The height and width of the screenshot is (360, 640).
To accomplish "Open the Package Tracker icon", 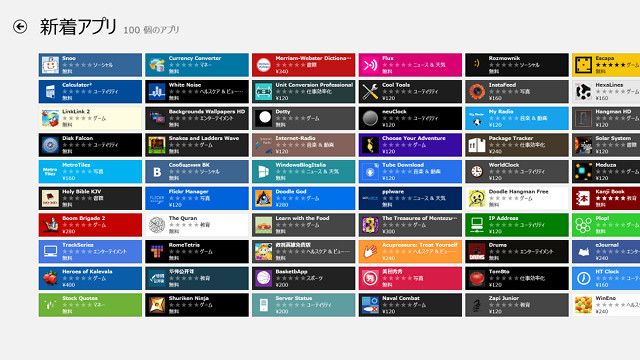I will (x=477, y=145).
